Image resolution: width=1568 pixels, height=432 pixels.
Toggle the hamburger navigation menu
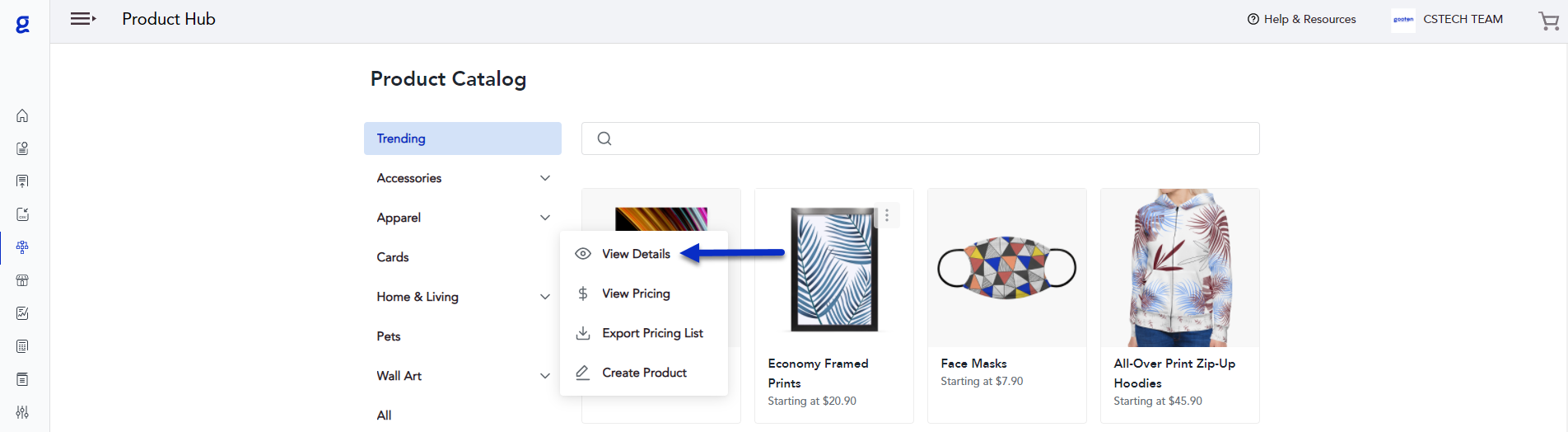pos(82,19)
